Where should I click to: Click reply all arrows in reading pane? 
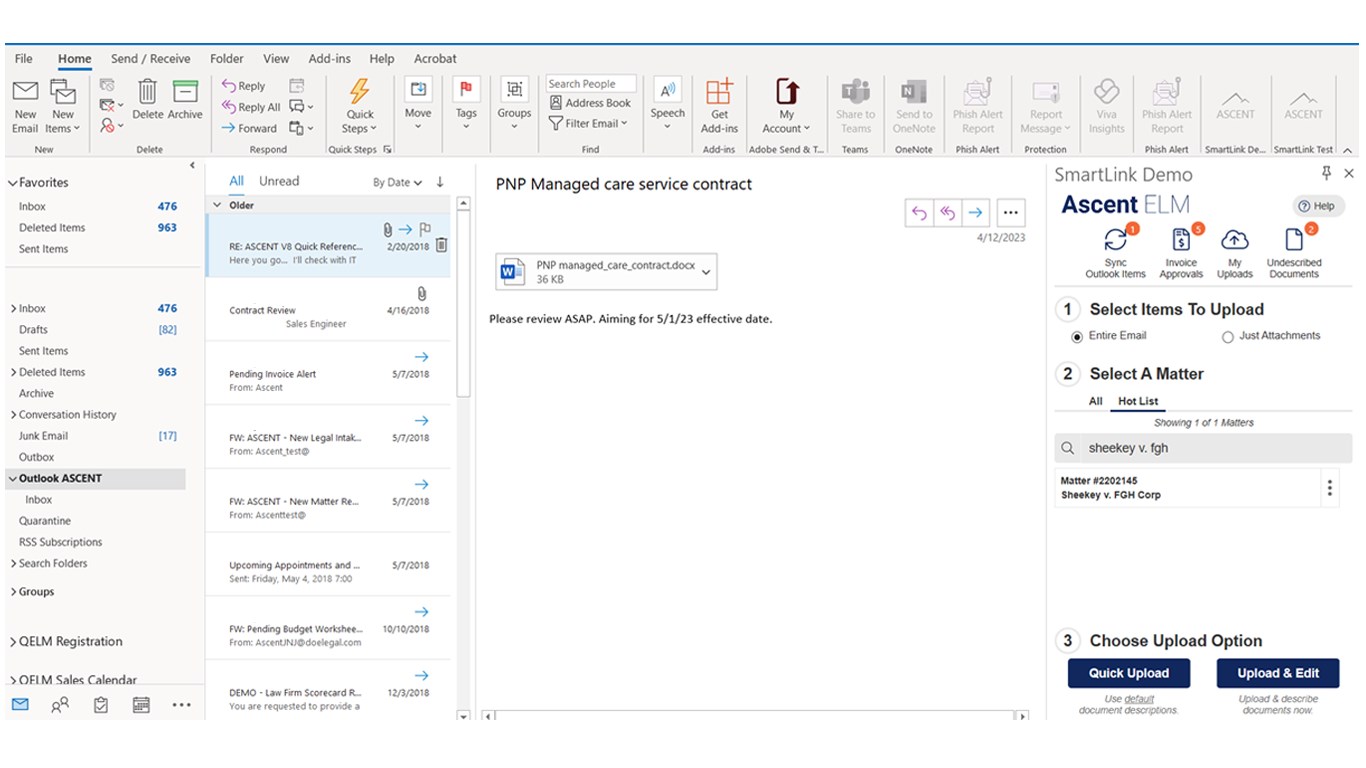[947, 212]
